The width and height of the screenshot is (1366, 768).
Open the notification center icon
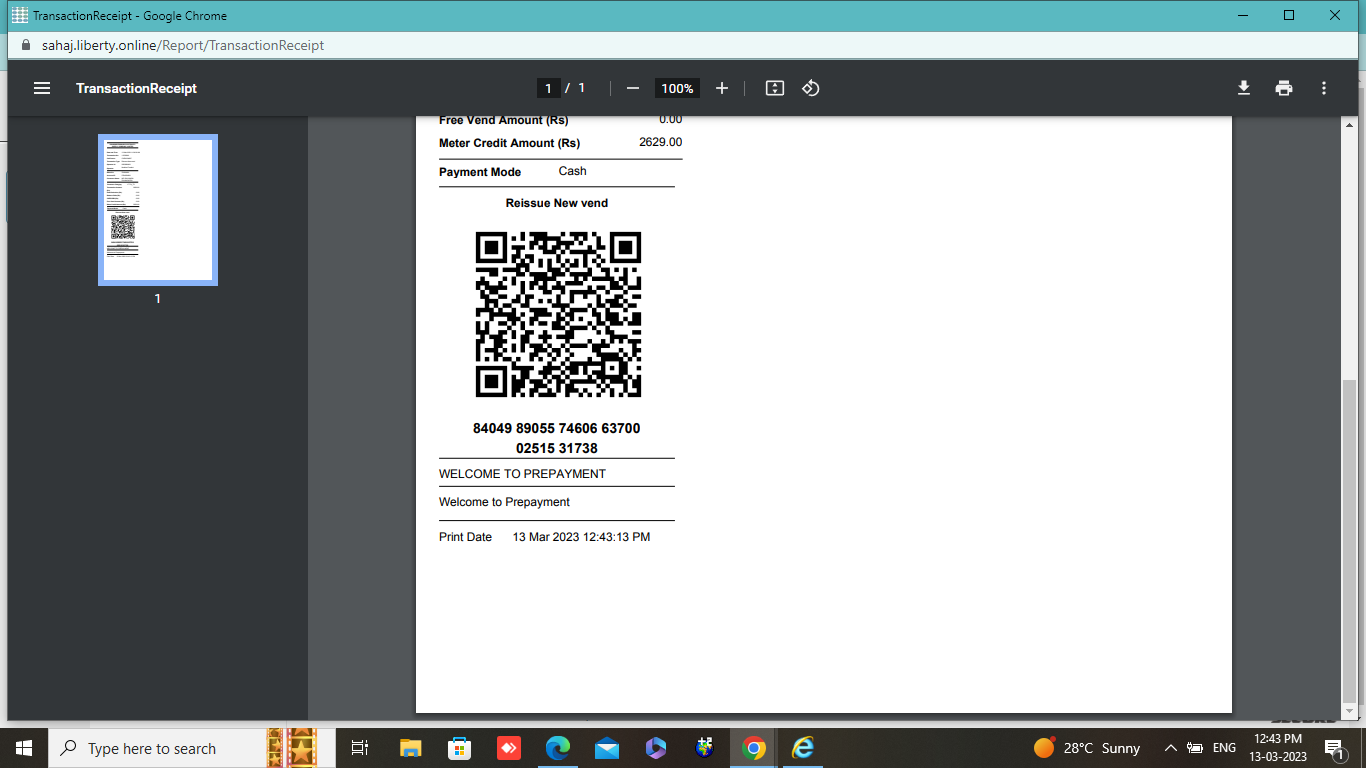[x=1334, y=748]
